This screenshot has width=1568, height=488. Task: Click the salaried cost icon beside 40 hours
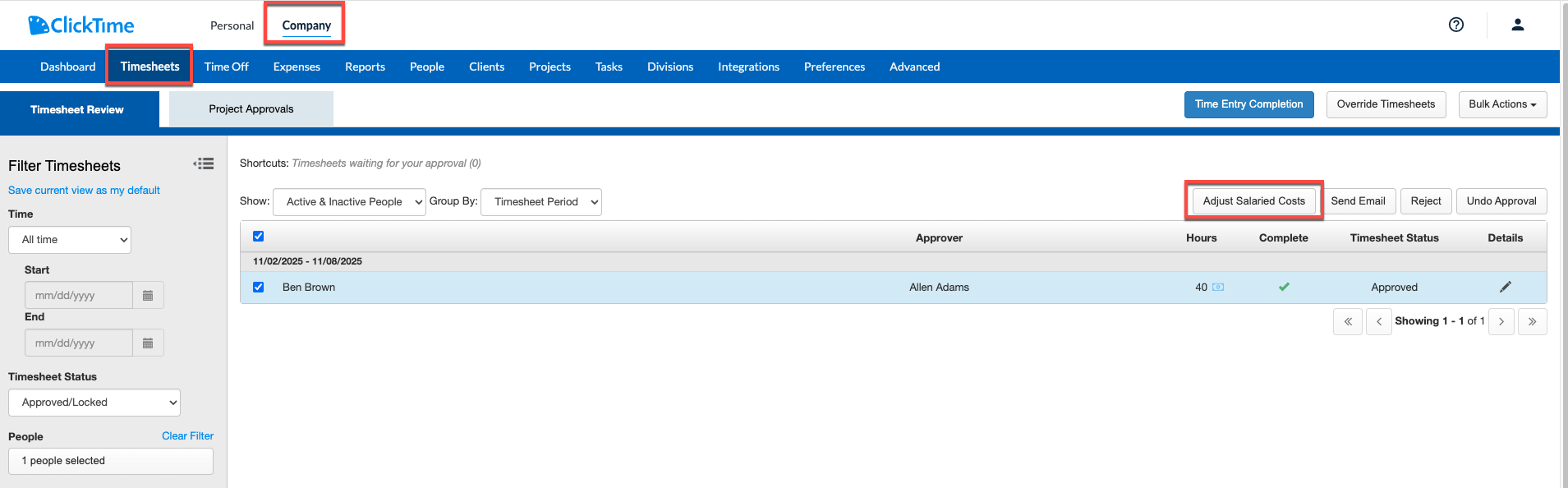(x=1218, y=288)
